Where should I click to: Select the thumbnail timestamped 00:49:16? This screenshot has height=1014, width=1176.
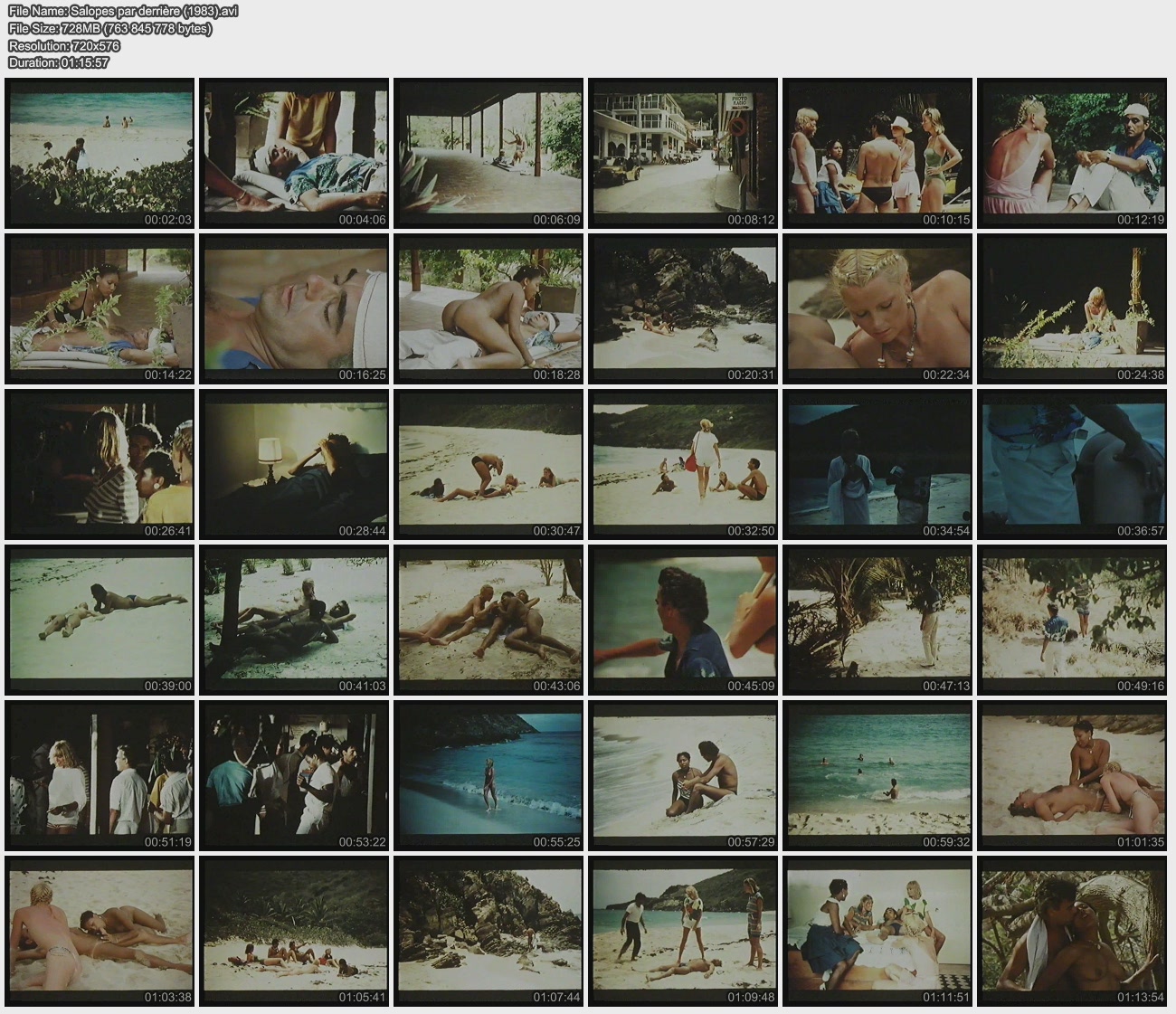pyautogui.click(x=1072, y=620)
